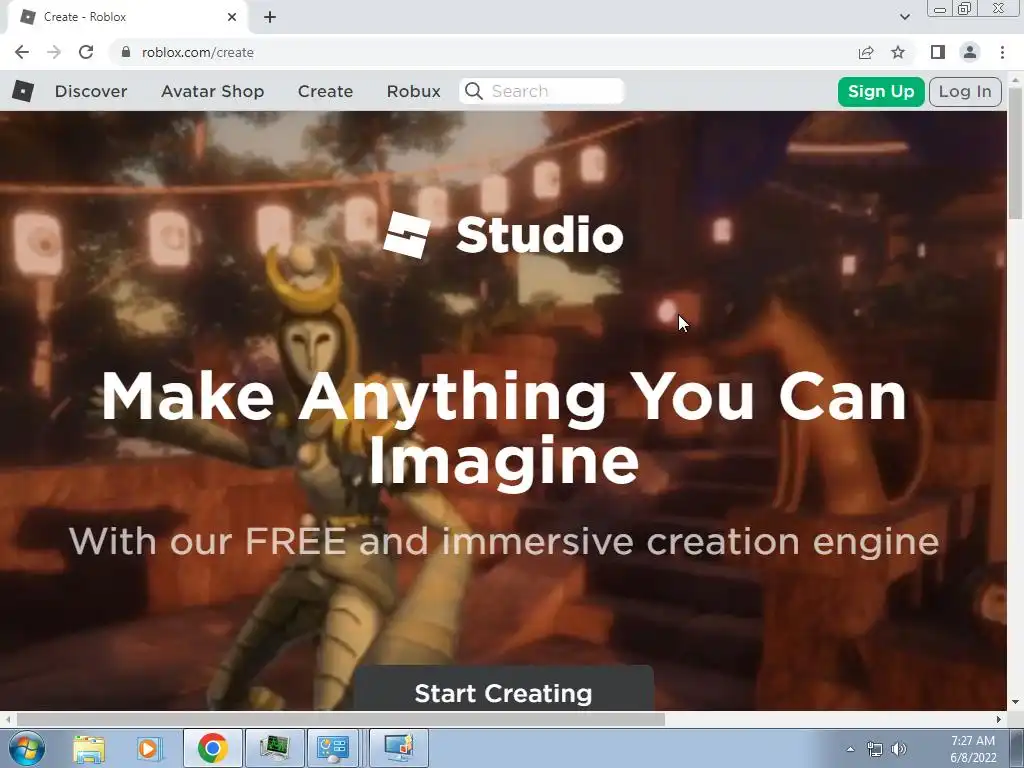Click the scroll-left arrow of horizontal scrollbar
The image size is (1024, 768).
click(8, 719)
